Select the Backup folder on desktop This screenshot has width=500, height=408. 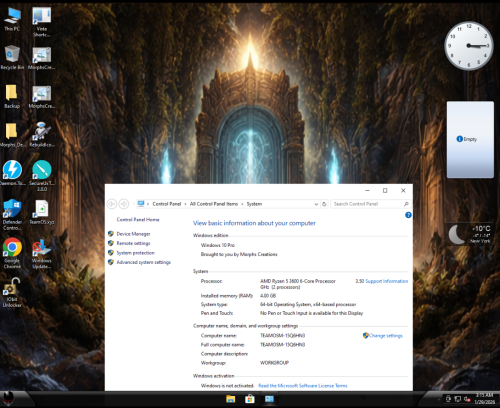coord(12,96)
